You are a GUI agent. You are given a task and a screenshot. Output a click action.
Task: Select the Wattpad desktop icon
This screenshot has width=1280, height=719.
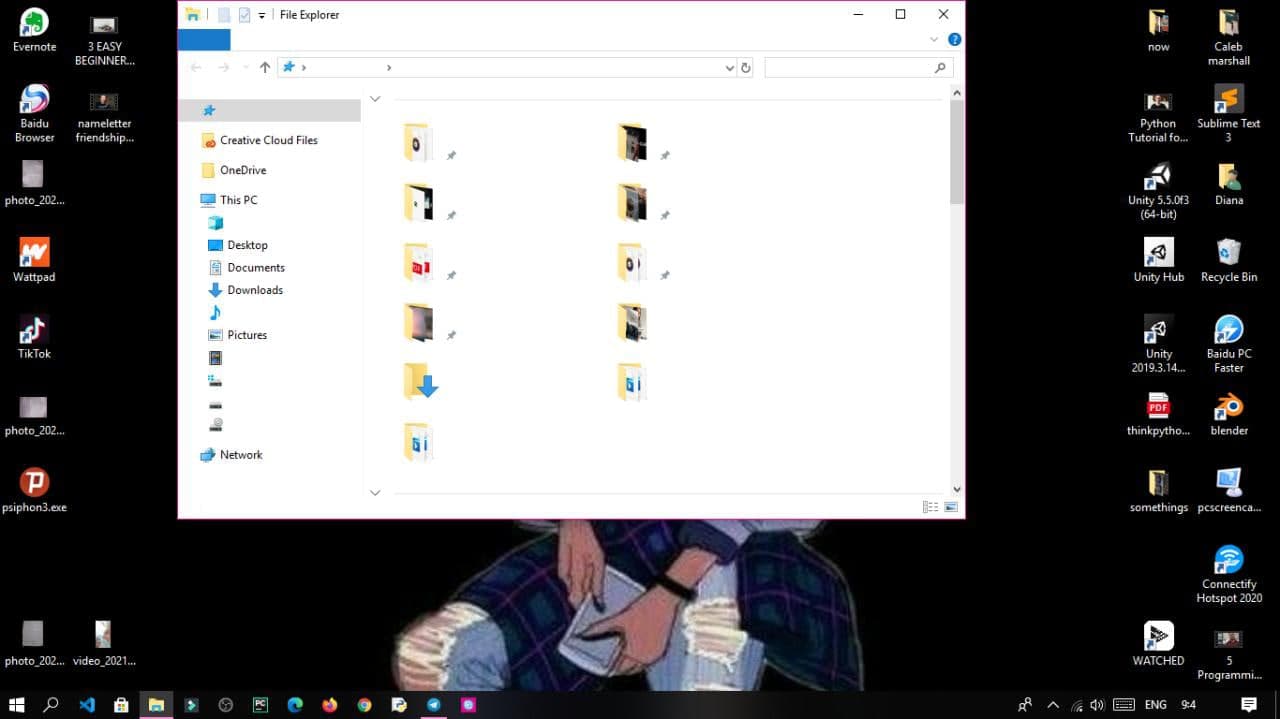35,261
